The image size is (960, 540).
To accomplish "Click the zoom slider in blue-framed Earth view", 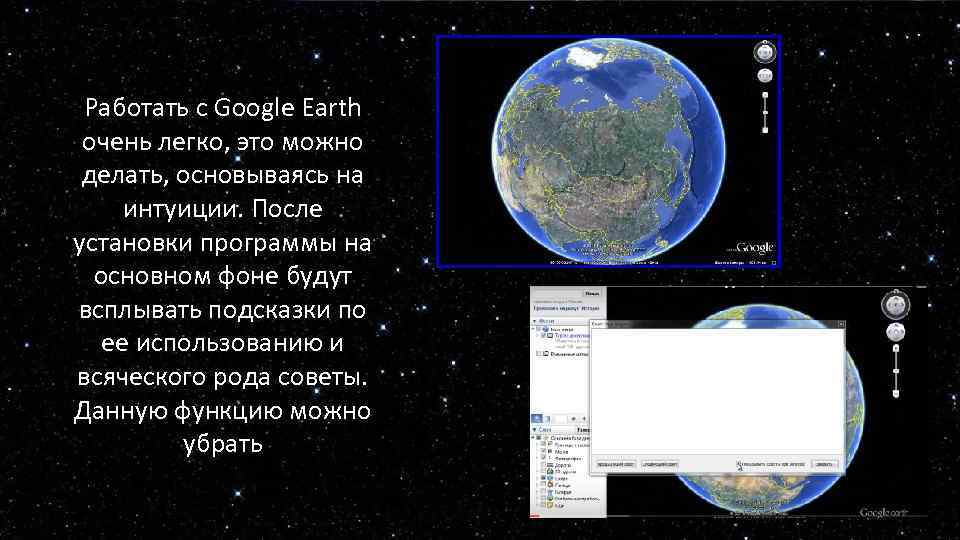I will pos(765,113).
